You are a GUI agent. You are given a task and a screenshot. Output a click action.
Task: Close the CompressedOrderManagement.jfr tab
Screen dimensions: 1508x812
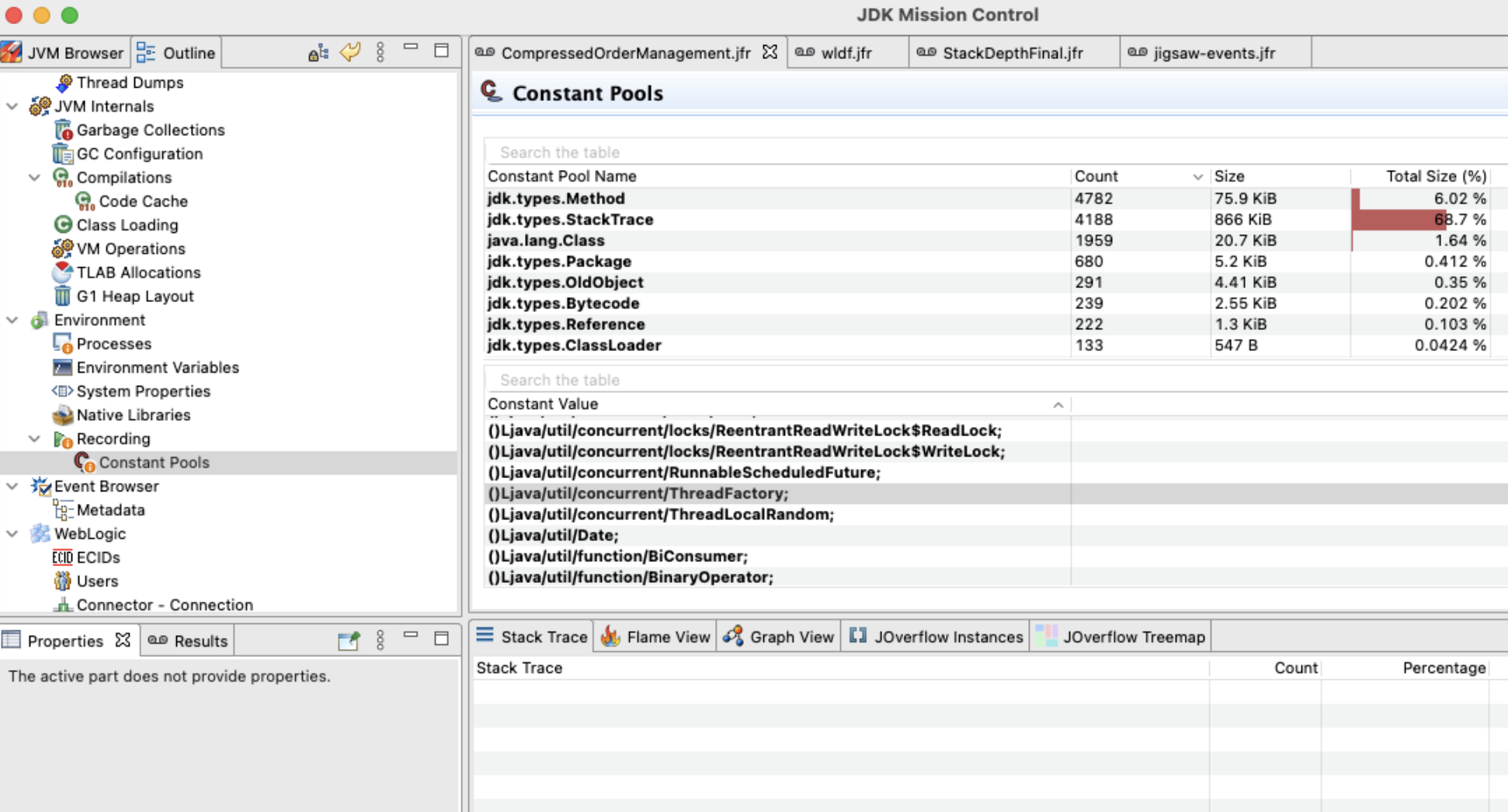770,52
